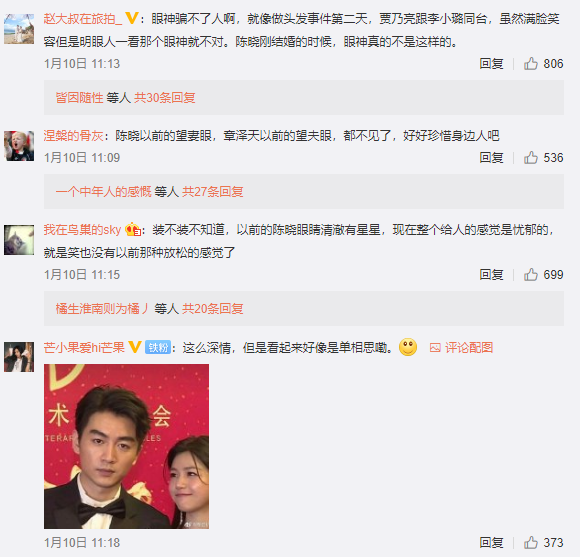Viewport: 580px width, 557px height.
Task: Enlarge the red carpet comment photo
Action: pyautogui.click(x=127, y=446)
